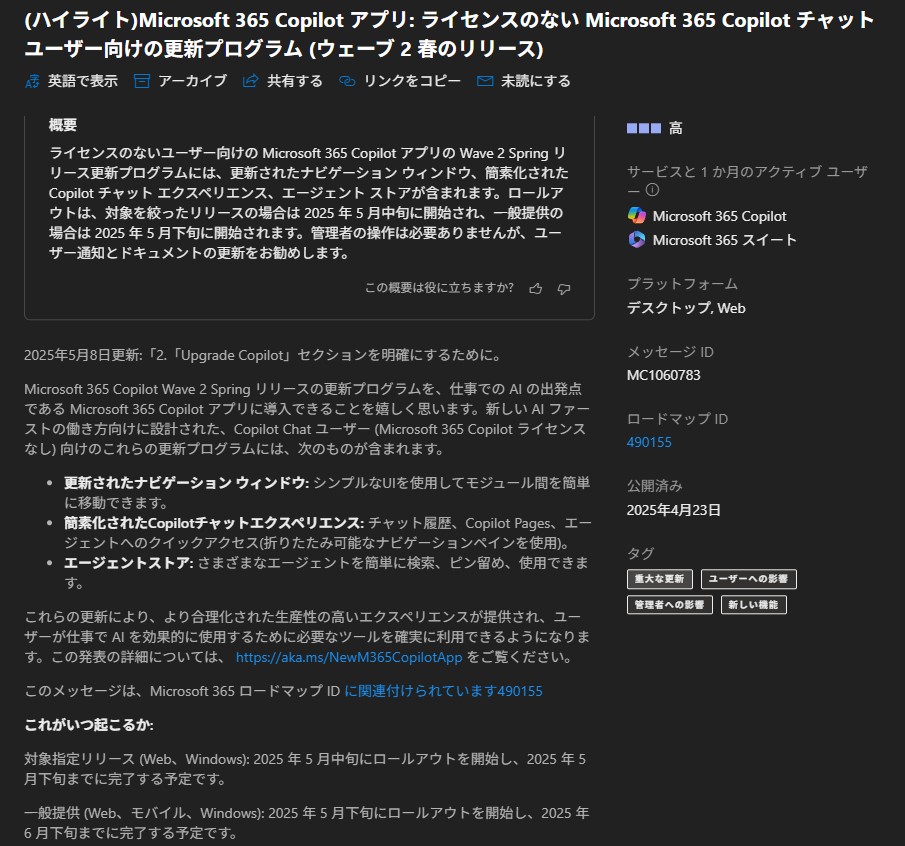Click the プラットフォーム label
Viewport: 905px width, 846px height.
point(682,284)
